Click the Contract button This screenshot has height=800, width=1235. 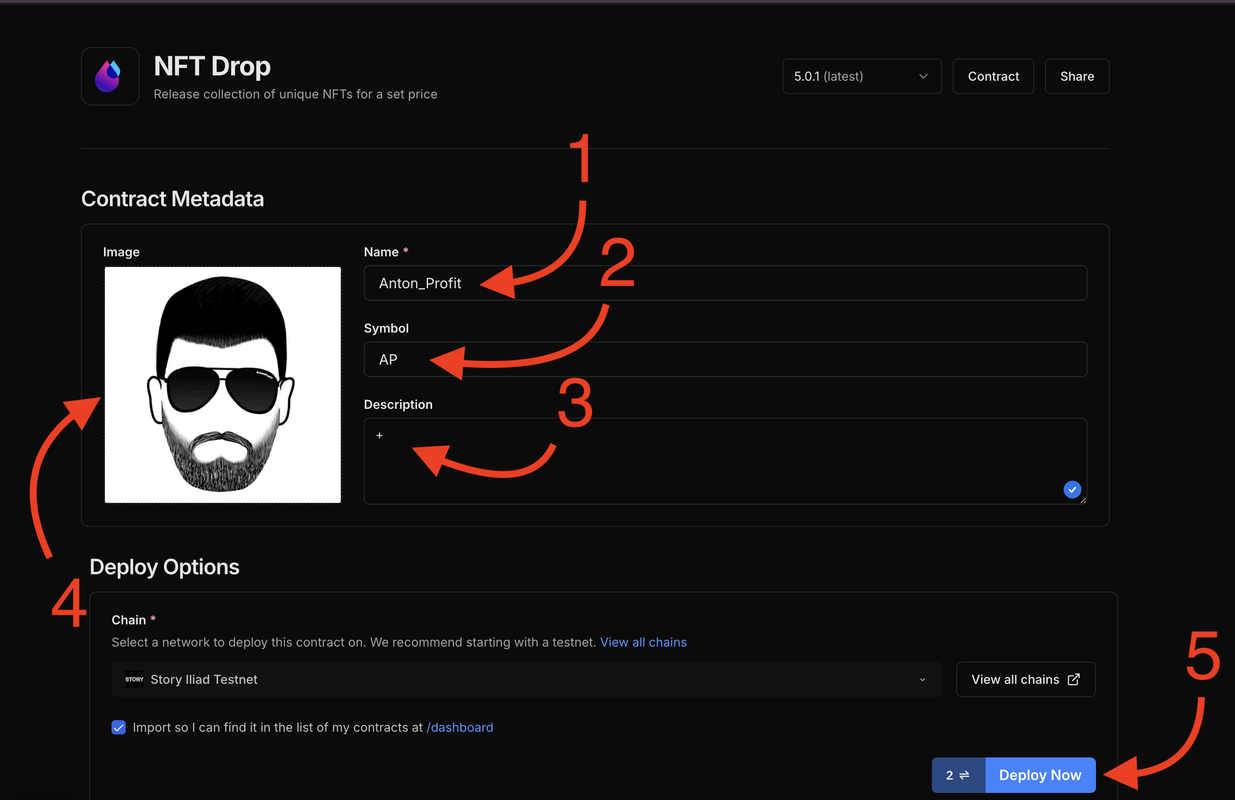[993, 76]
